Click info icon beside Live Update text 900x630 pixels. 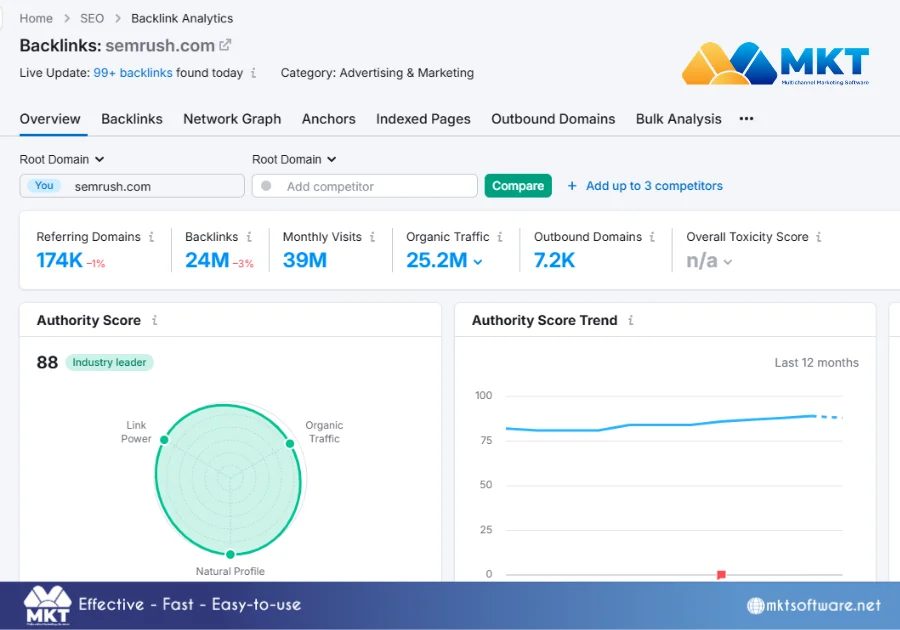pyautogui.click(x=253, y=73)
